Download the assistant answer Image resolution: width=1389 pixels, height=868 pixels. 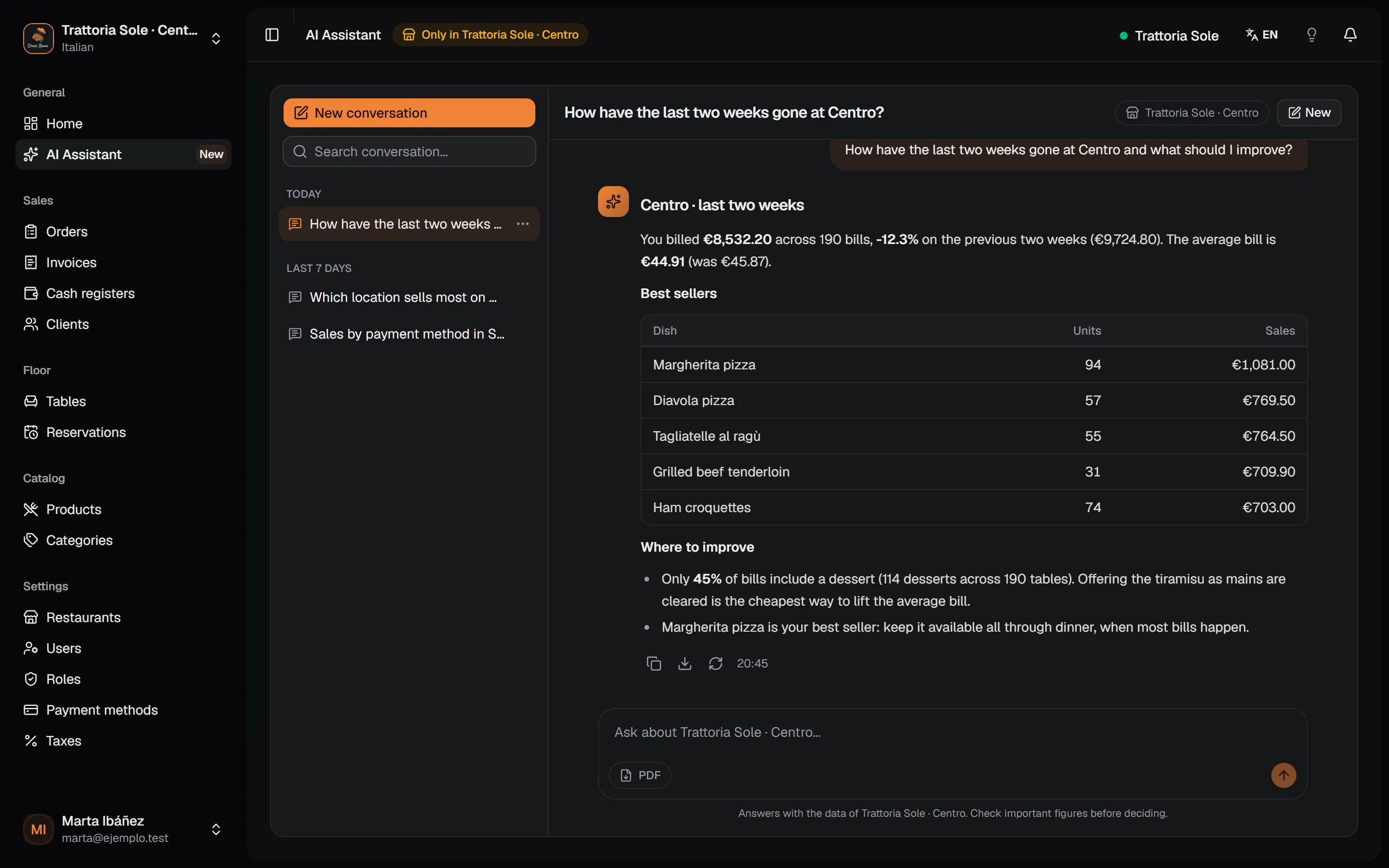(x=685, y=663)
